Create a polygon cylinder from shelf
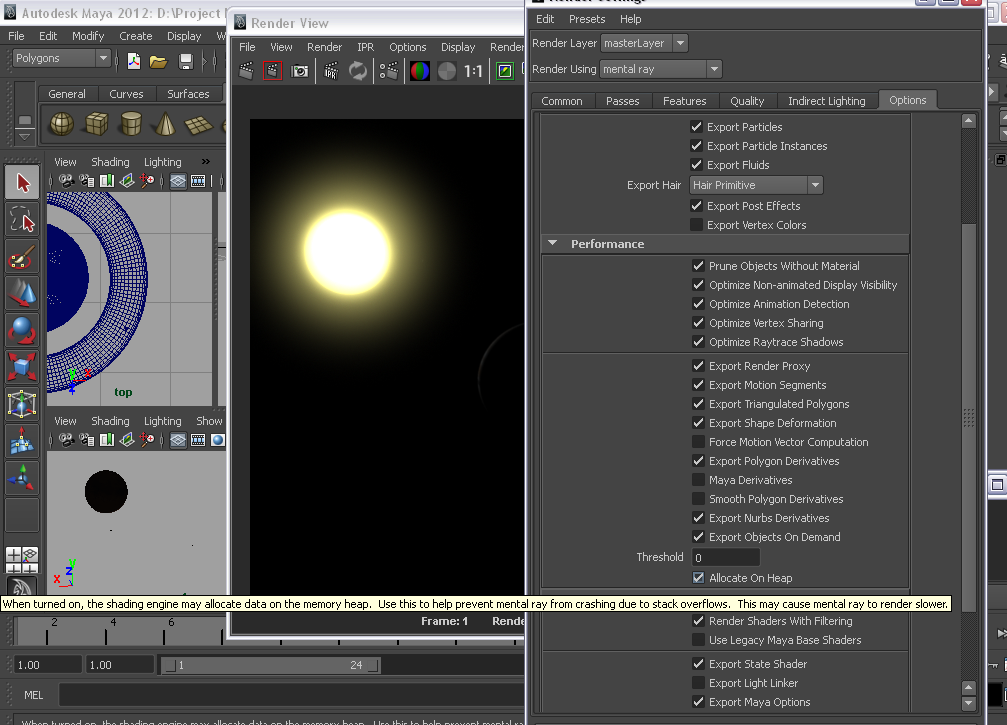 point(131,123)
